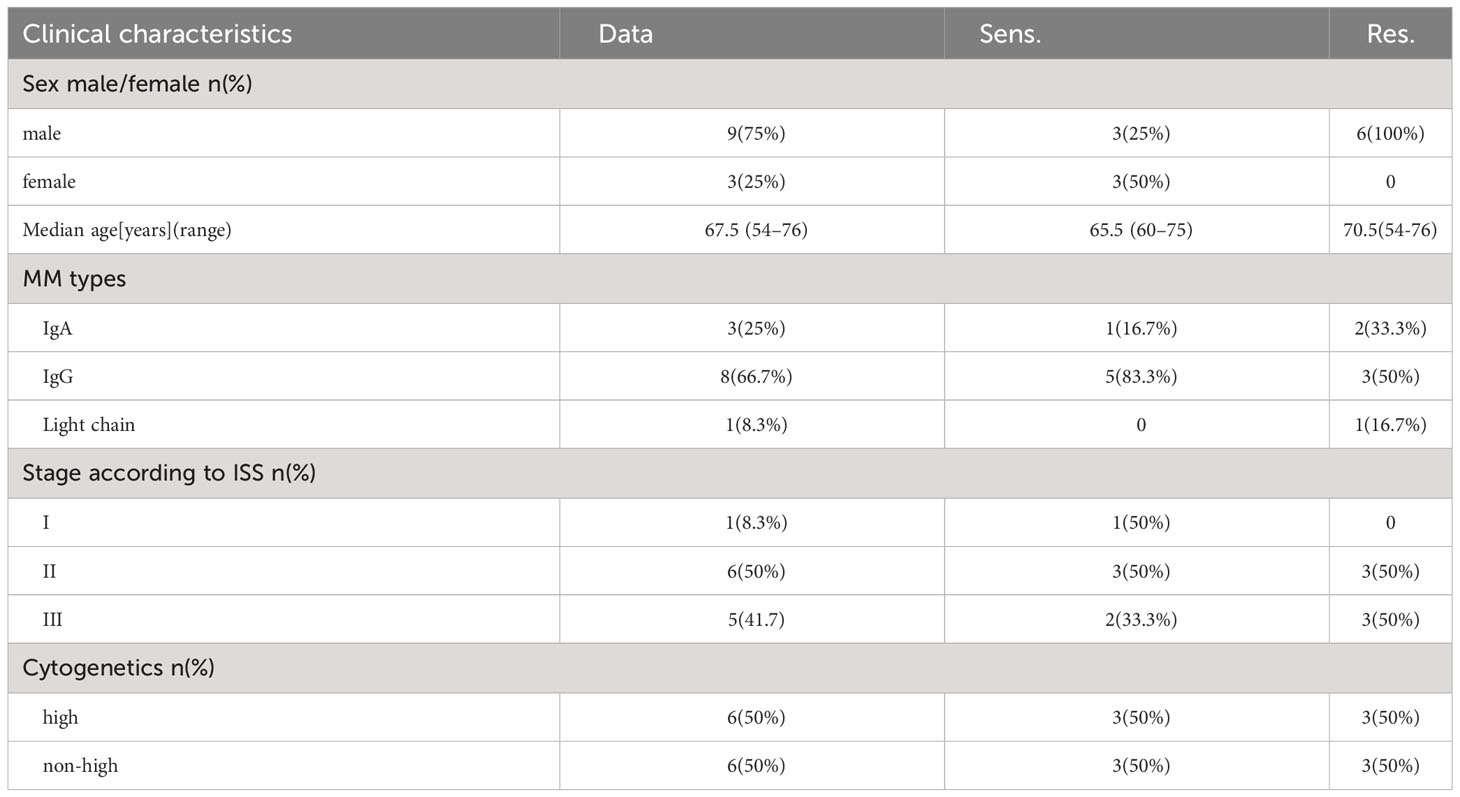
Task: Click the MM types section heading
Action: point(74,279)
